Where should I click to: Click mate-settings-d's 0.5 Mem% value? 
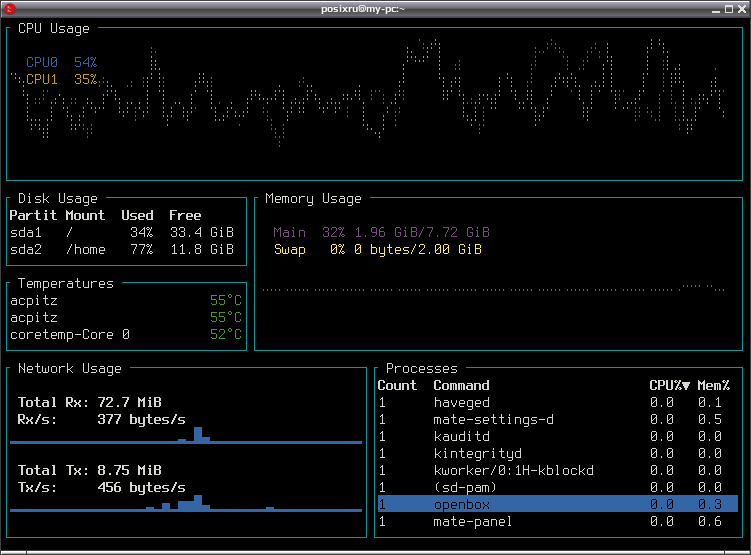pos(710,419)
